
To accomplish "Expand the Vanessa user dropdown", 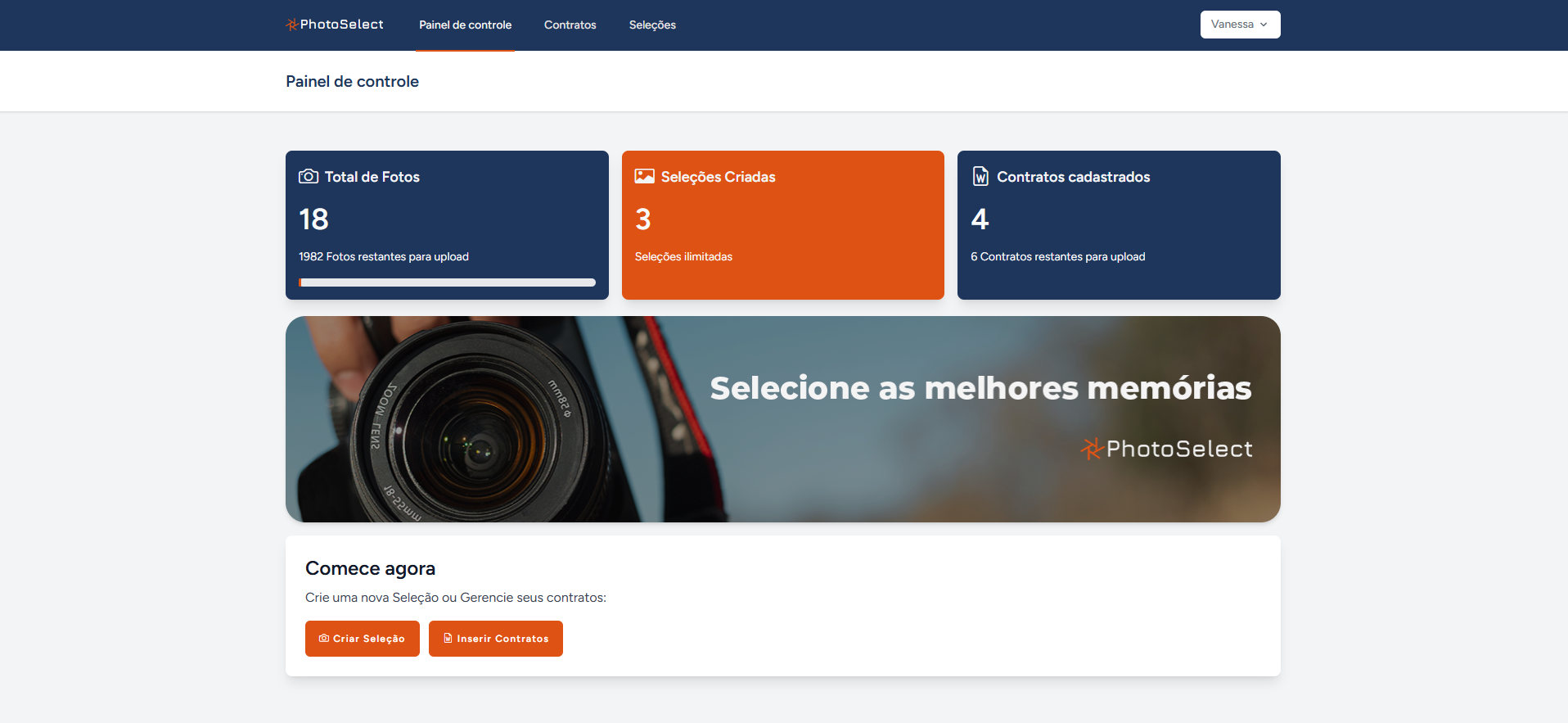I will (x=1240, y=25).
